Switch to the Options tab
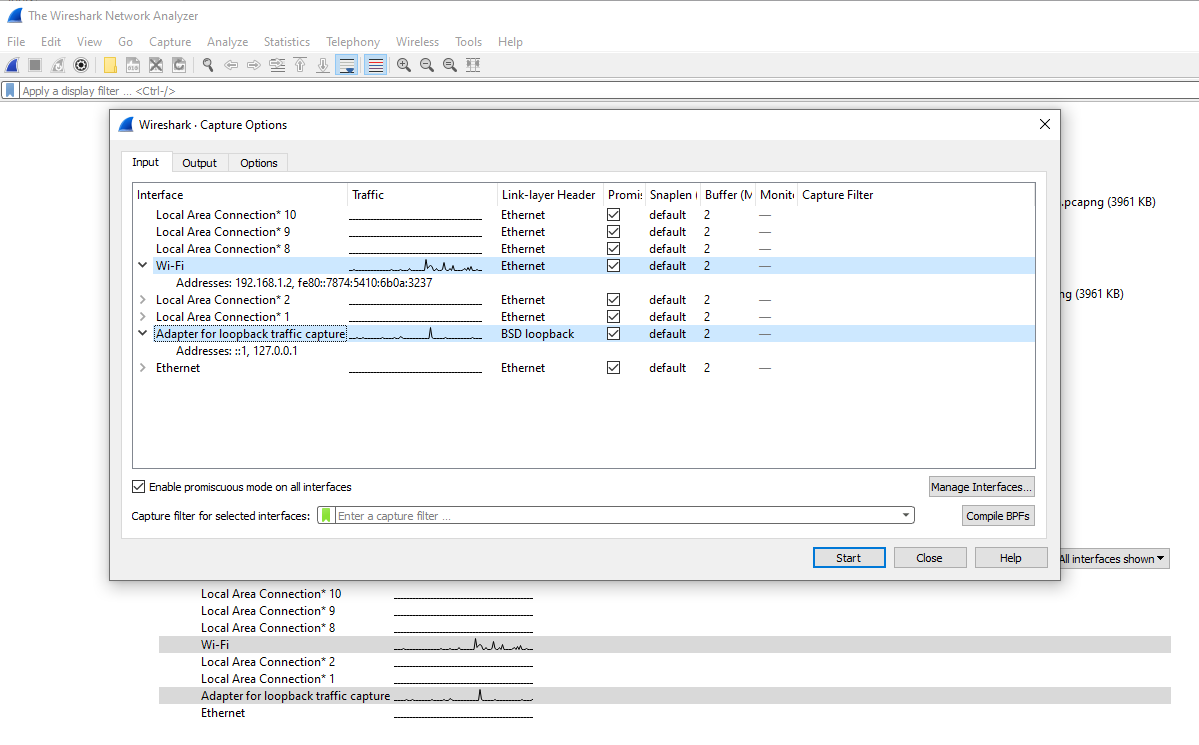 pos(258,163)
